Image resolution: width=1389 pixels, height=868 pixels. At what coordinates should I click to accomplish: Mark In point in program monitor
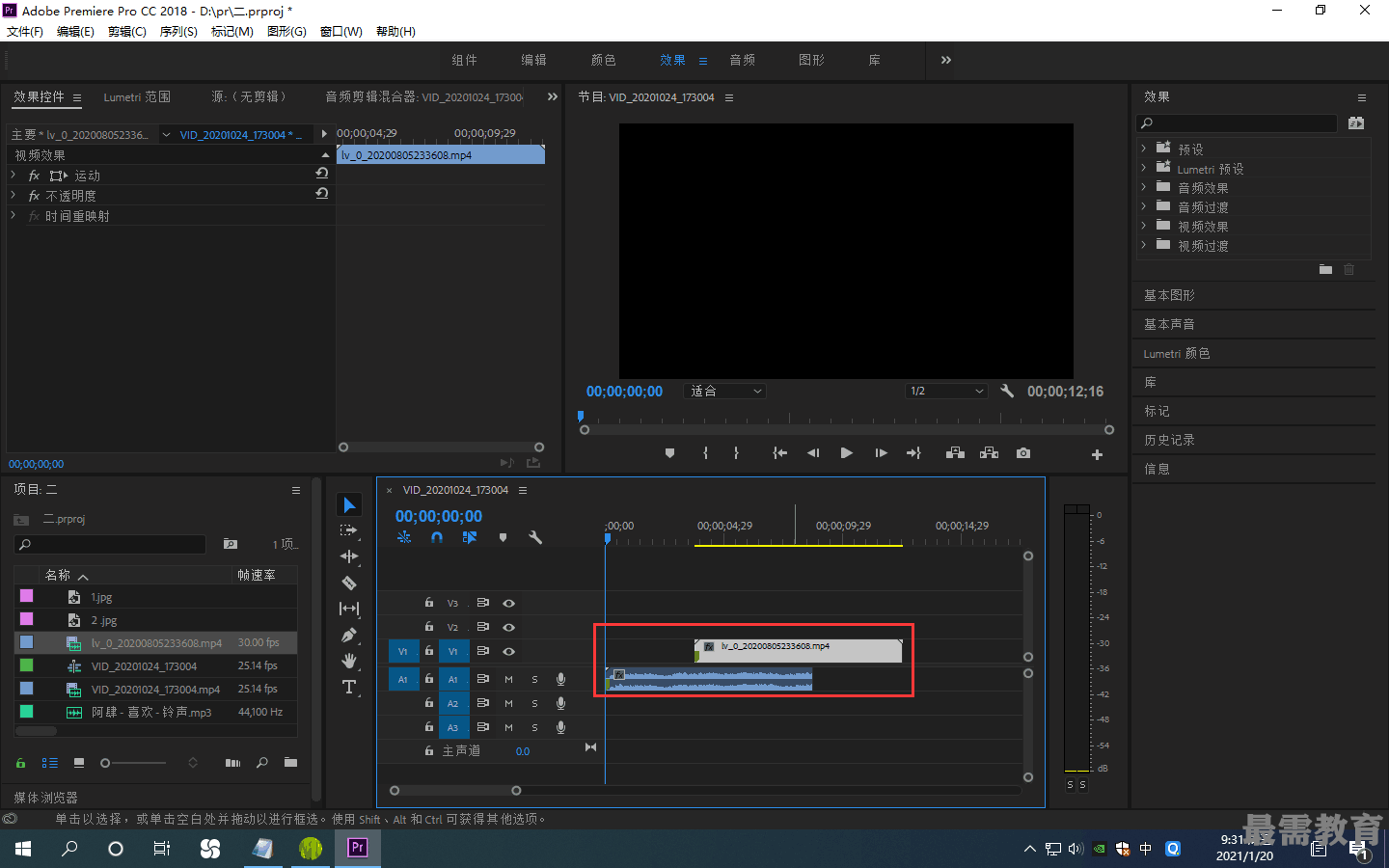click(x=706, y=453)
